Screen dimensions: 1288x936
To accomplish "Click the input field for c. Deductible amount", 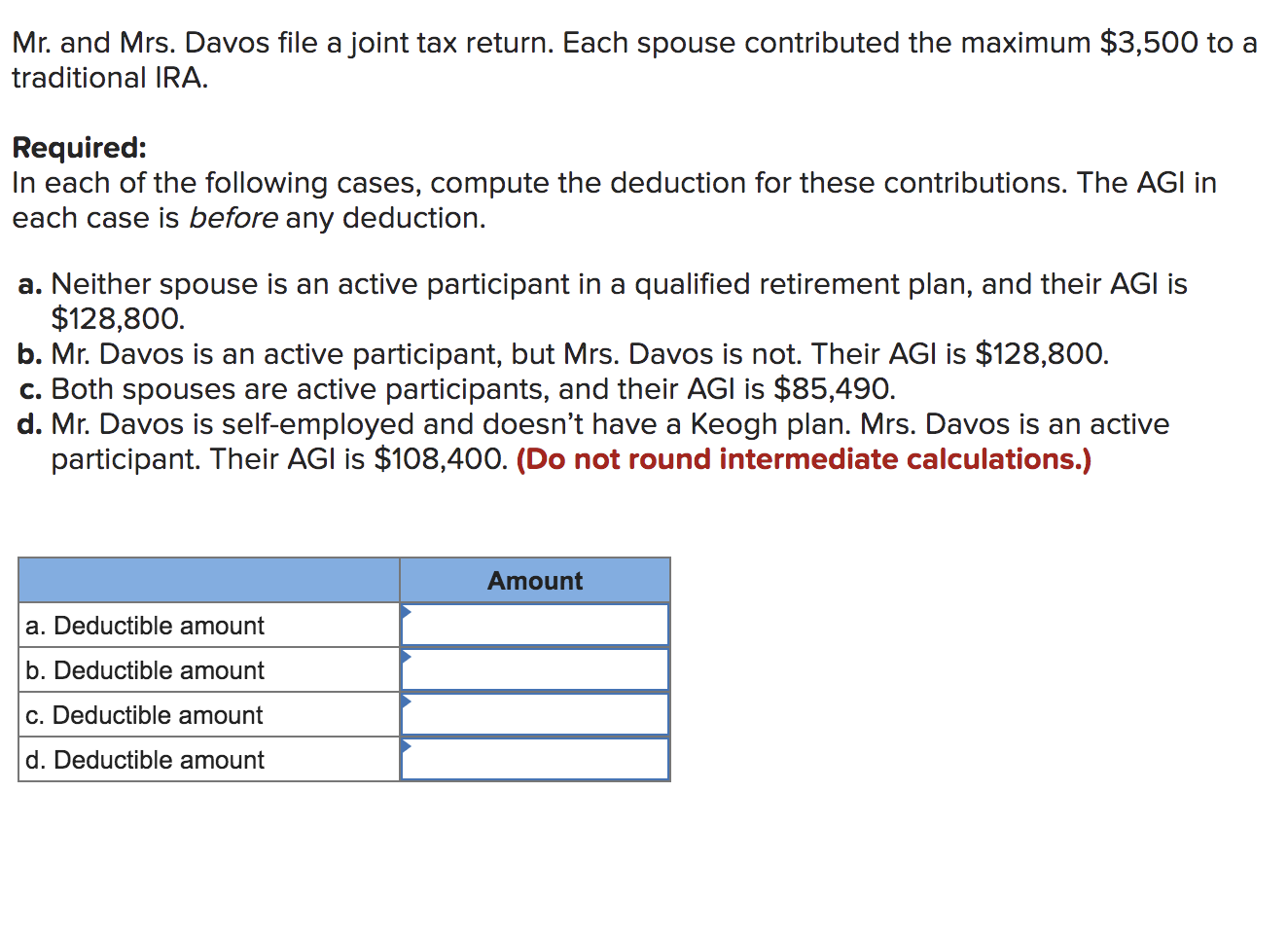I will tap(535, 713).
